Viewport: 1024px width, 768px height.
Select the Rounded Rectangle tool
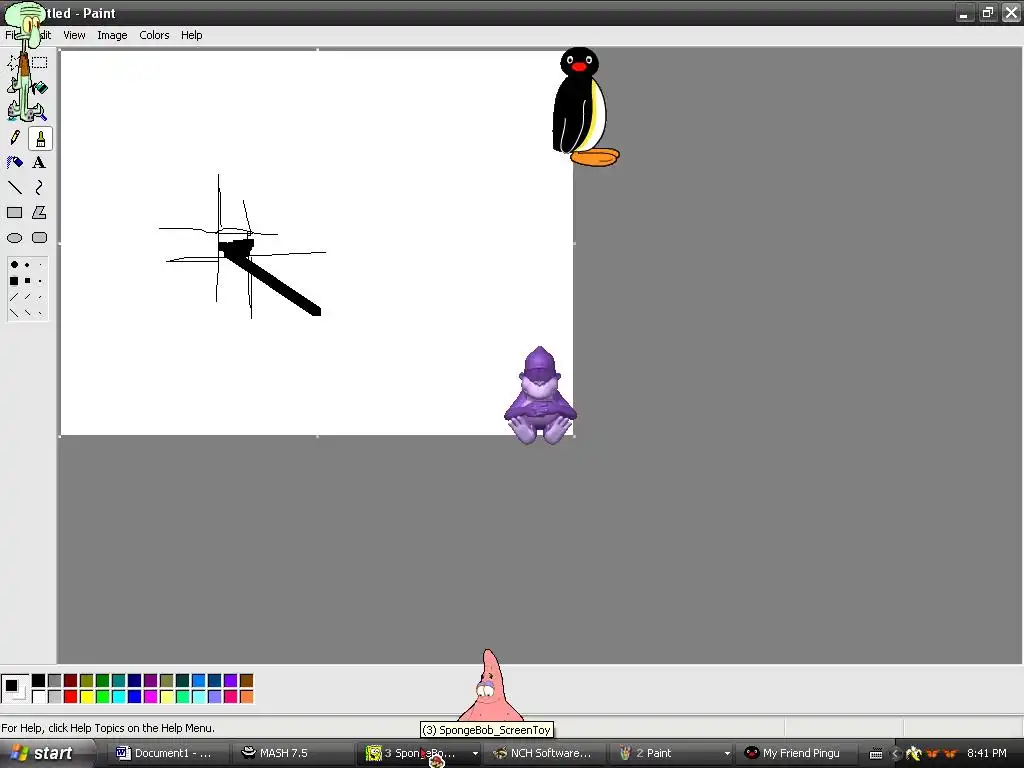click(x=40, y=238)
